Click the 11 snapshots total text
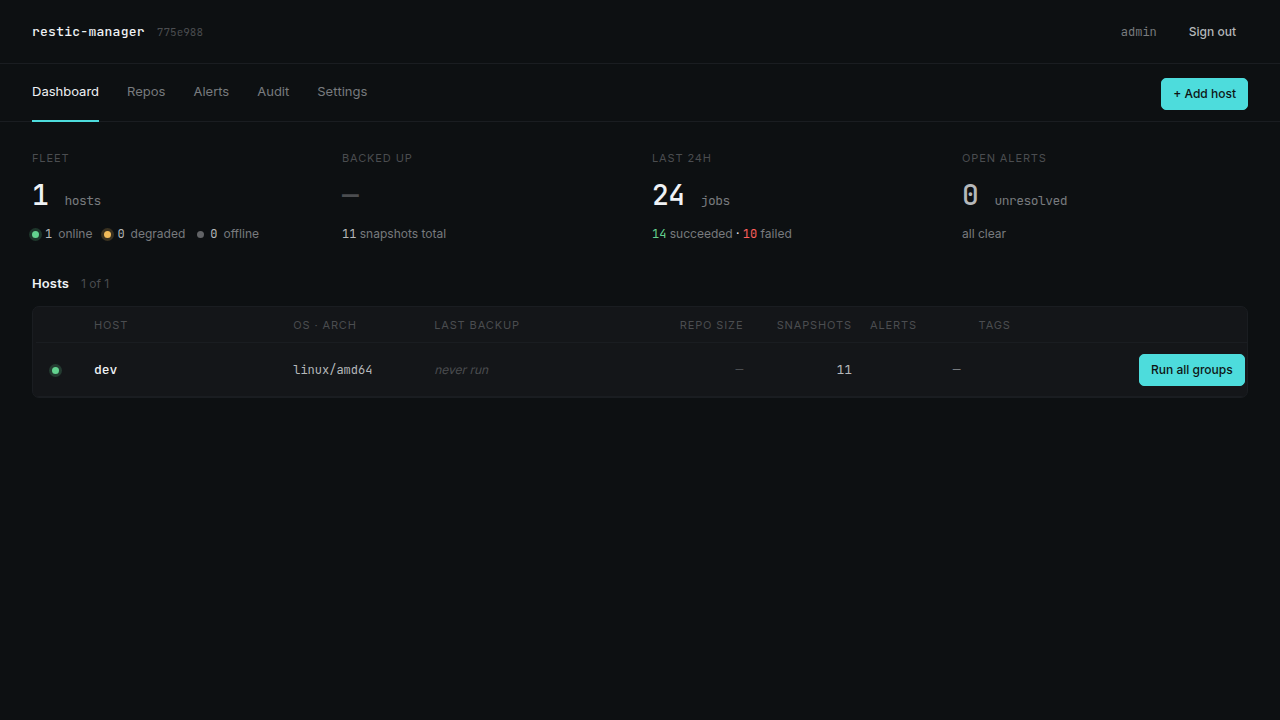The width and height of the screenshot is (1280, 720). pos(394,234)
